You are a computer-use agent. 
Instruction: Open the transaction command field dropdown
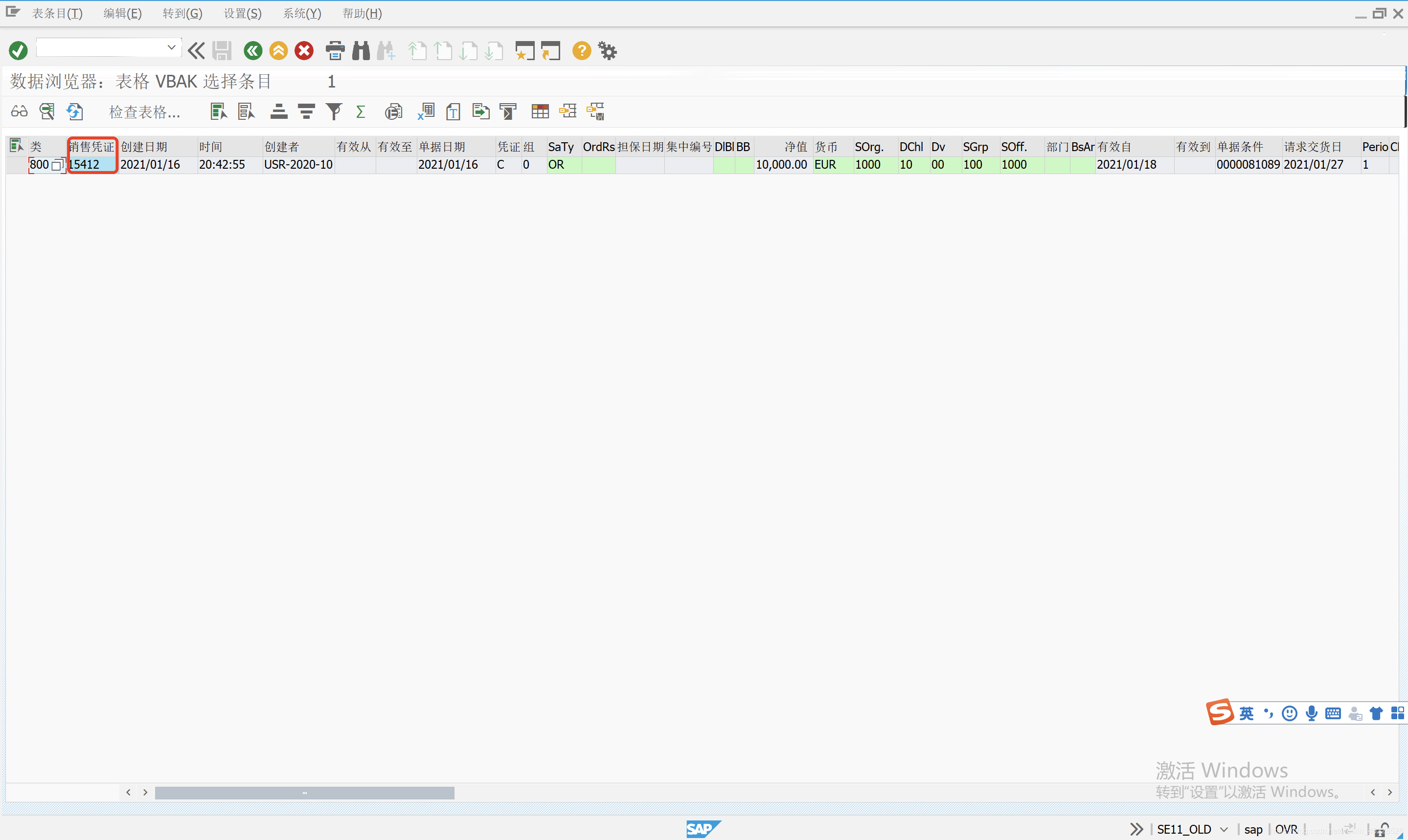click(171, 47)
